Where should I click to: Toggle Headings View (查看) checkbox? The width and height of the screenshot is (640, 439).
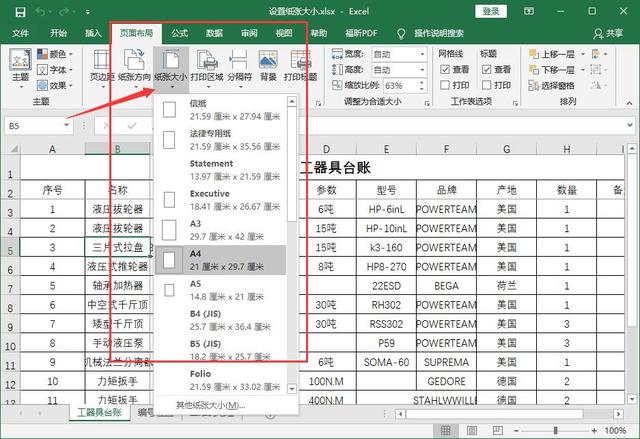tap(486, 69)
